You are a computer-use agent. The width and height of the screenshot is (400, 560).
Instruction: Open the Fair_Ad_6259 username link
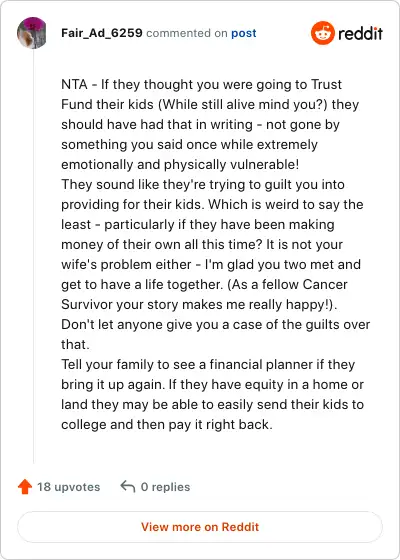click(102, 33)
